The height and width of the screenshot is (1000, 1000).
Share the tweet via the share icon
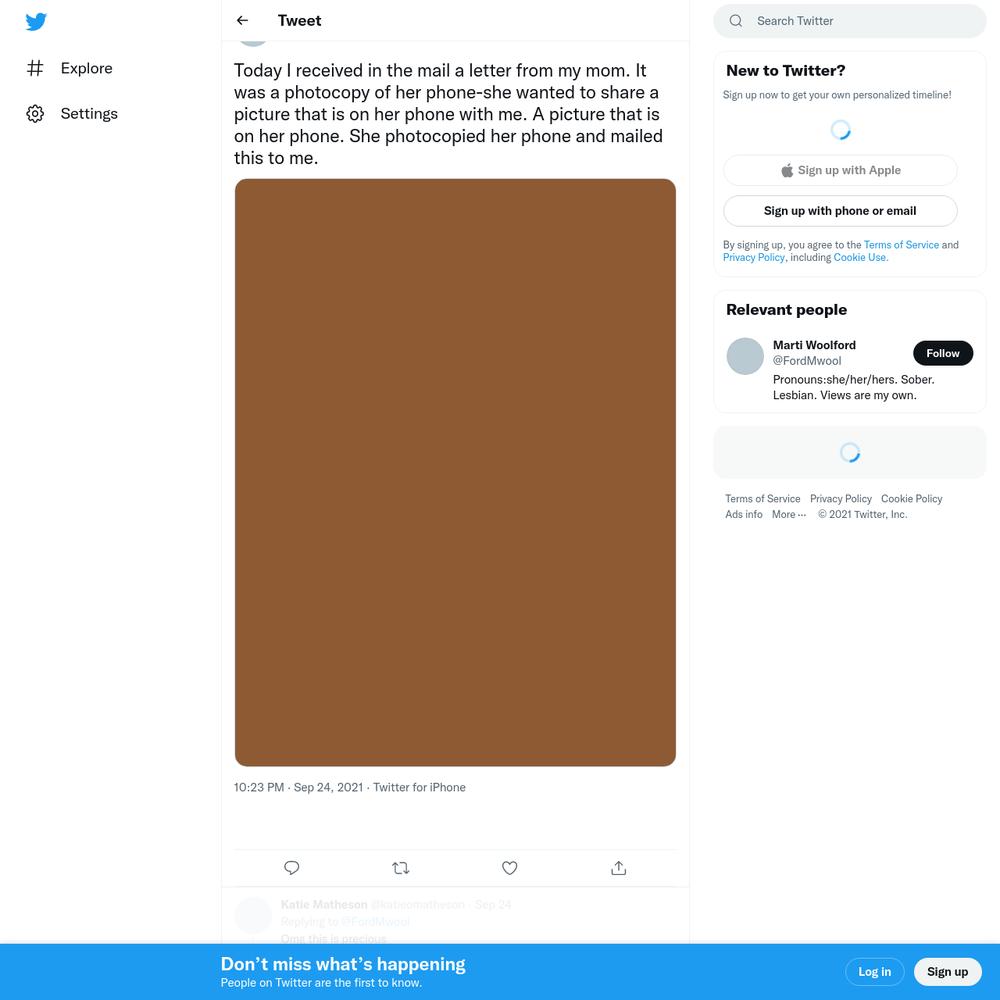pyautogui.click(x=619, y=867)
